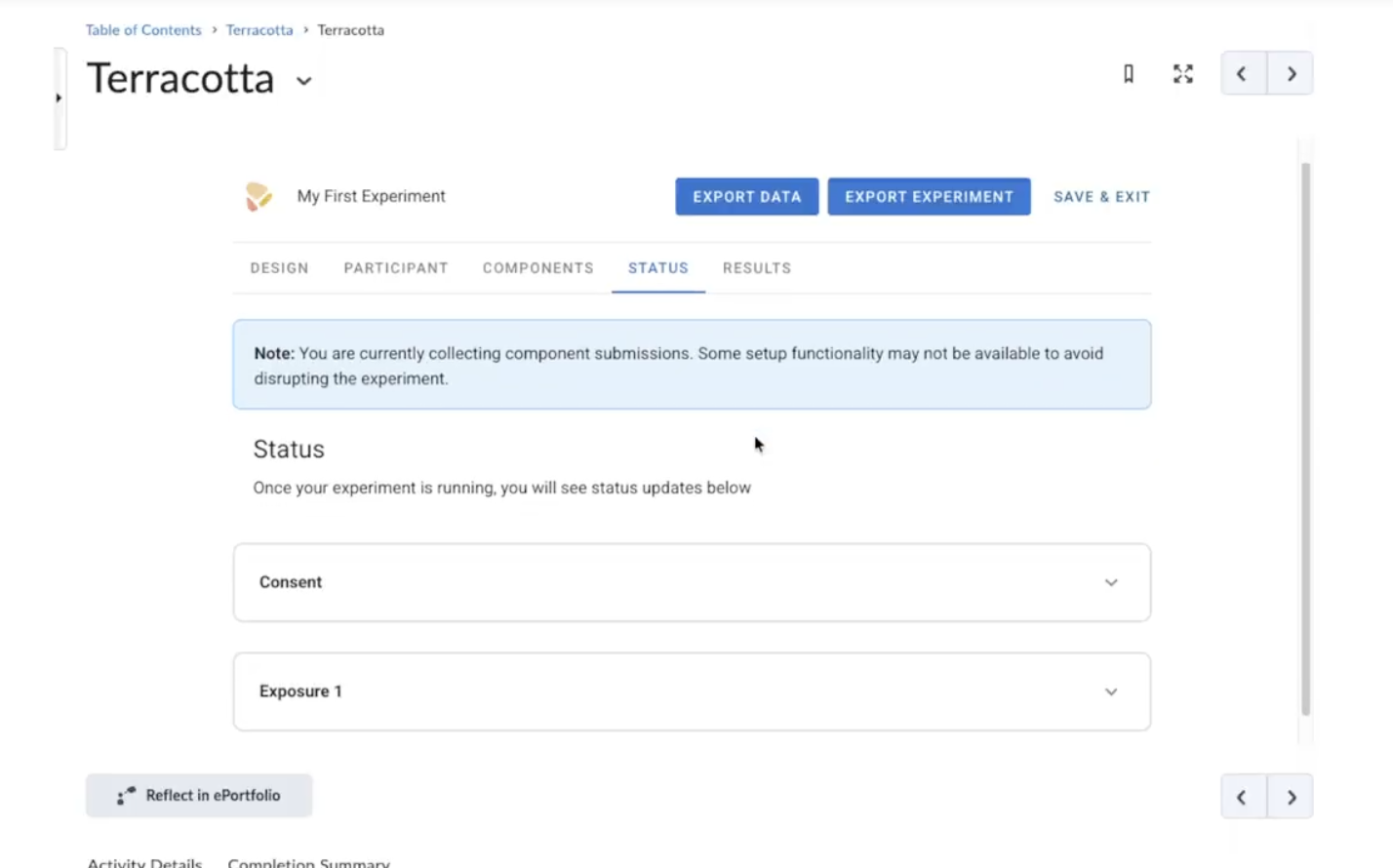The image size is (1393, 868).
Task: Click the Export Data button
Action: coord(747,197)
